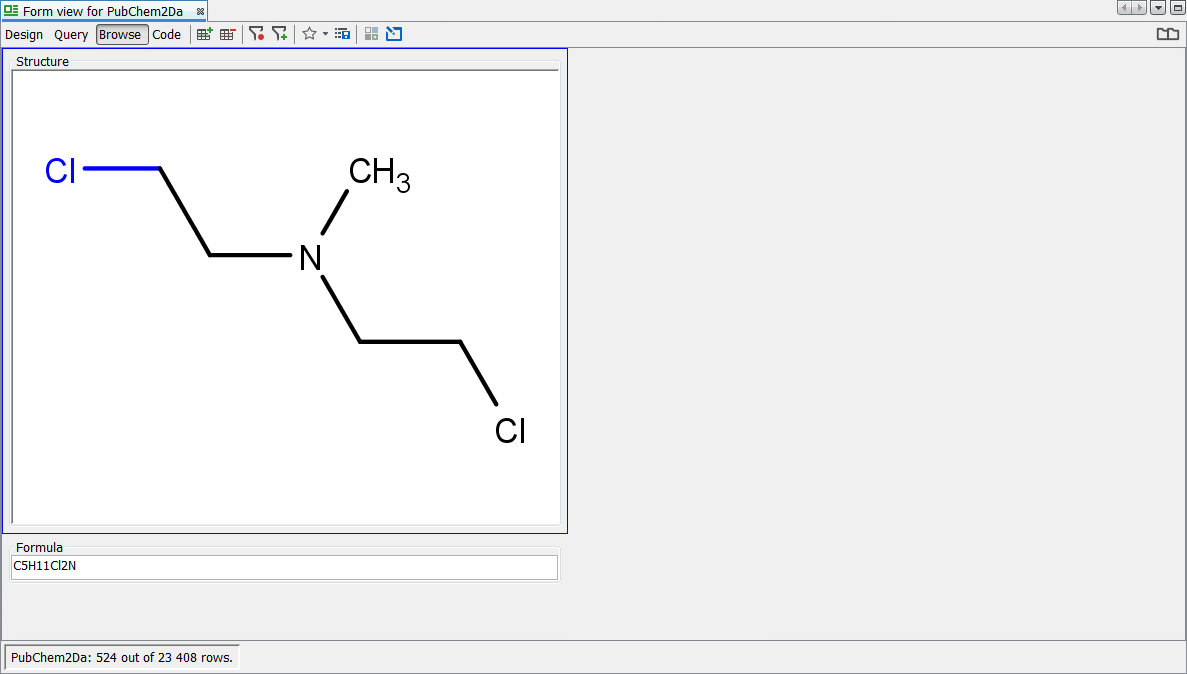Toggle Browse mode
This screenshot has width=1187, height=674.
click(121, 34)
